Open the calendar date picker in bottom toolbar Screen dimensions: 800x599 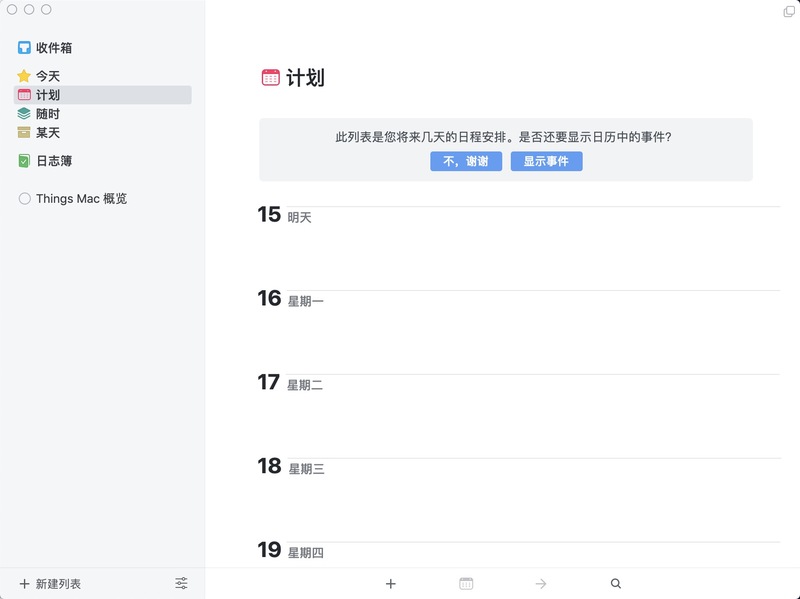pos(466,582)
